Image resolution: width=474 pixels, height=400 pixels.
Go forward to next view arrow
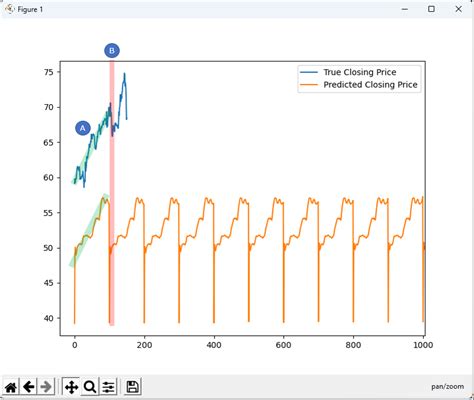[46, 387]
